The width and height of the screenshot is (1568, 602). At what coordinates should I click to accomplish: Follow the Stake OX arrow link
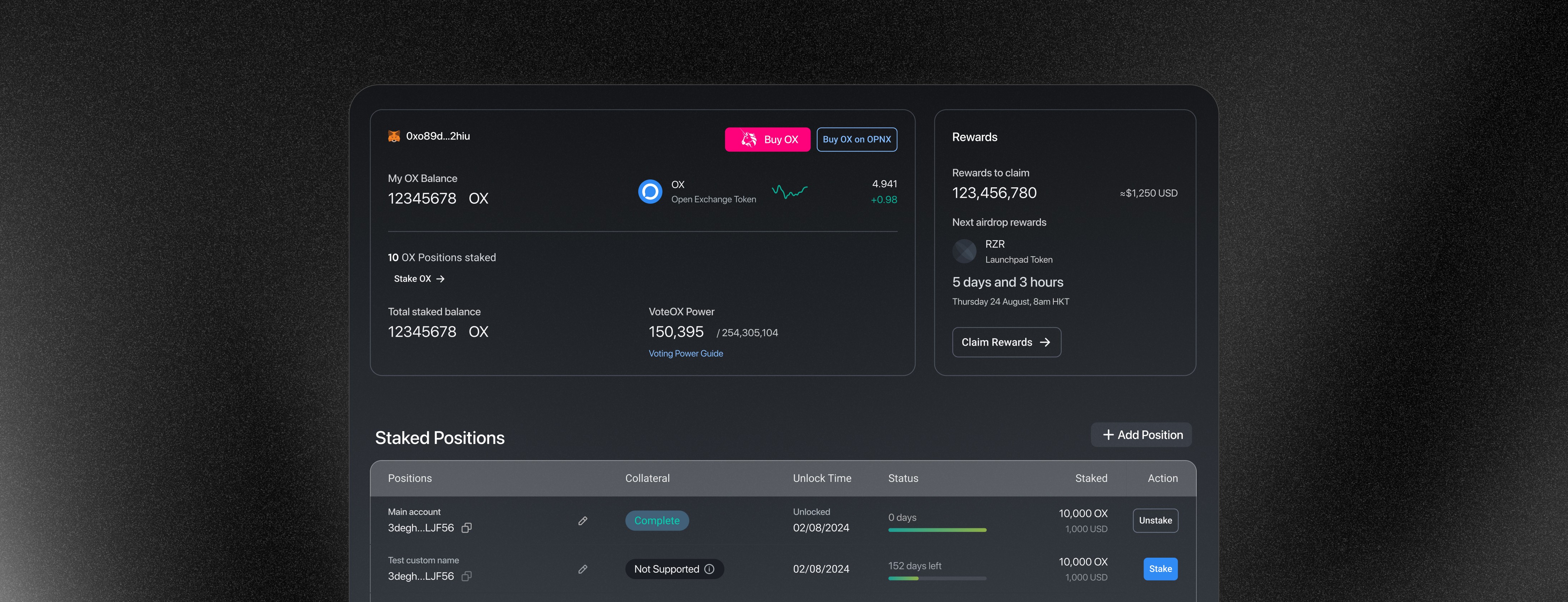tap(419, 279)
